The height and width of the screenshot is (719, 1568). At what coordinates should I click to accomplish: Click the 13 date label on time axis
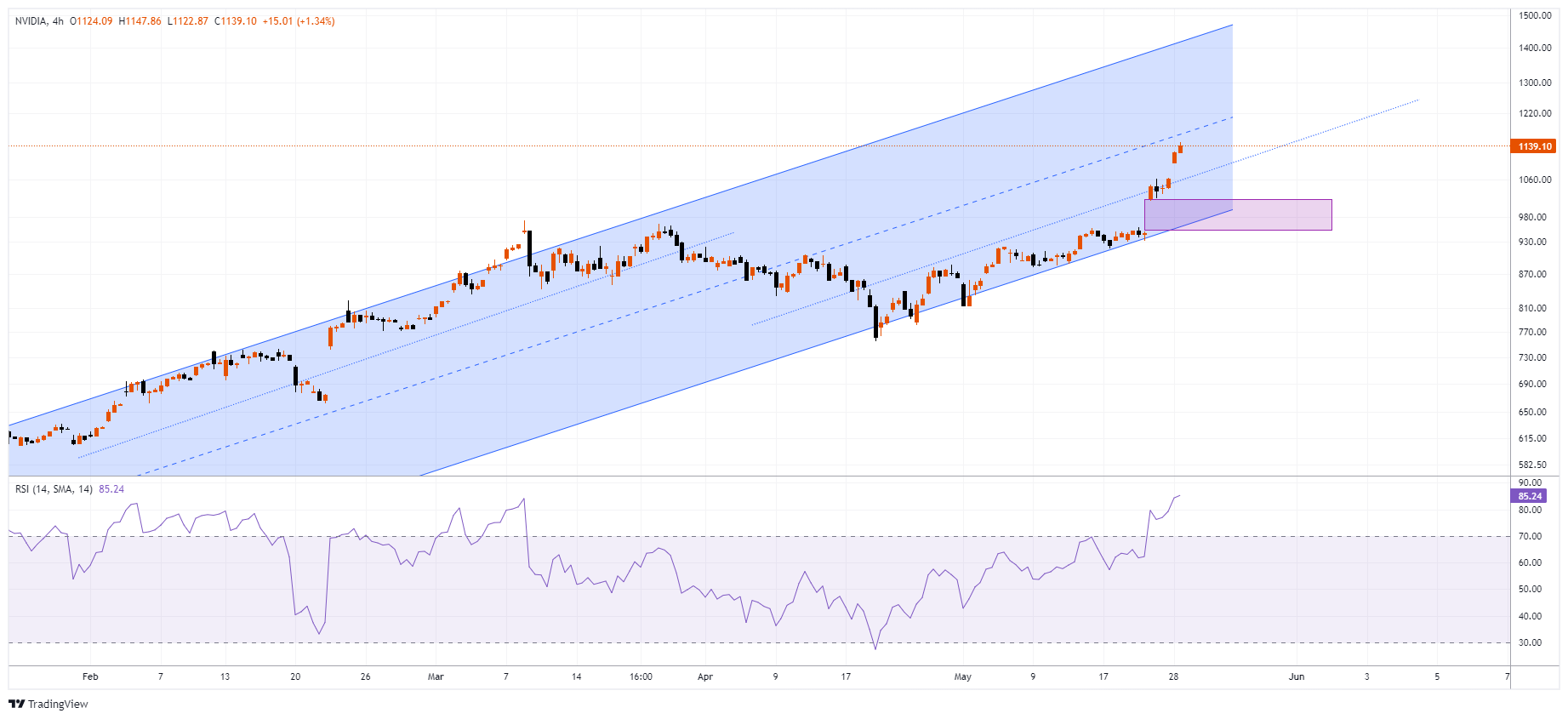[225, 676]
